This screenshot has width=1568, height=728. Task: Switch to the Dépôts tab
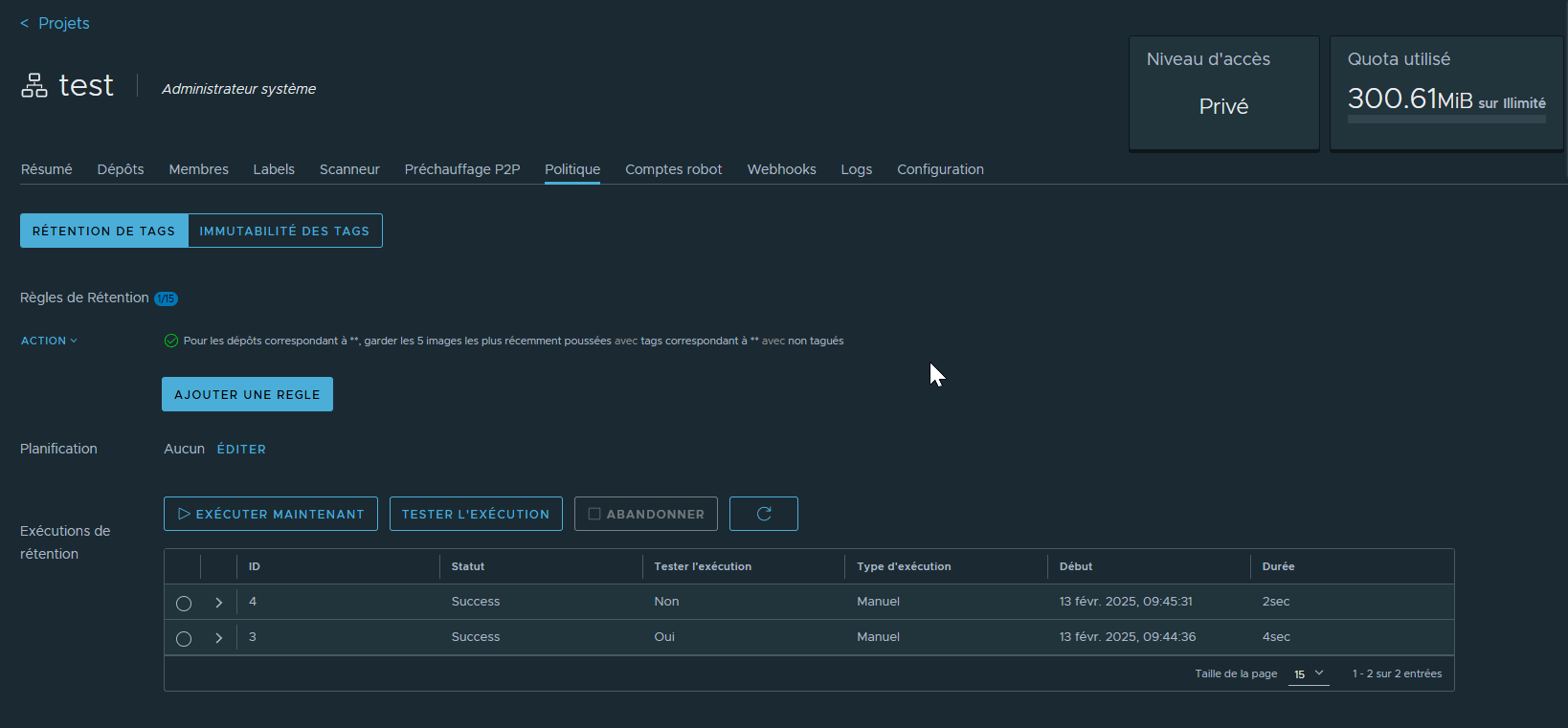click(x=121, y=169)
